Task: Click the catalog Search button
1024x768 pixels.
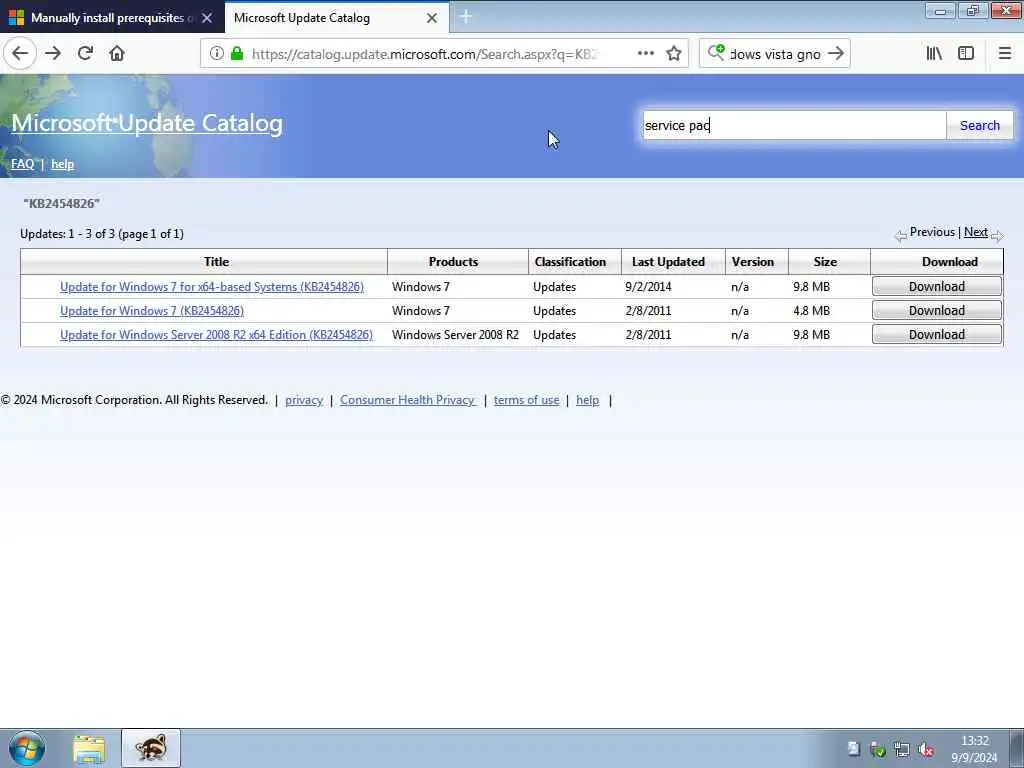Action: 980,125
